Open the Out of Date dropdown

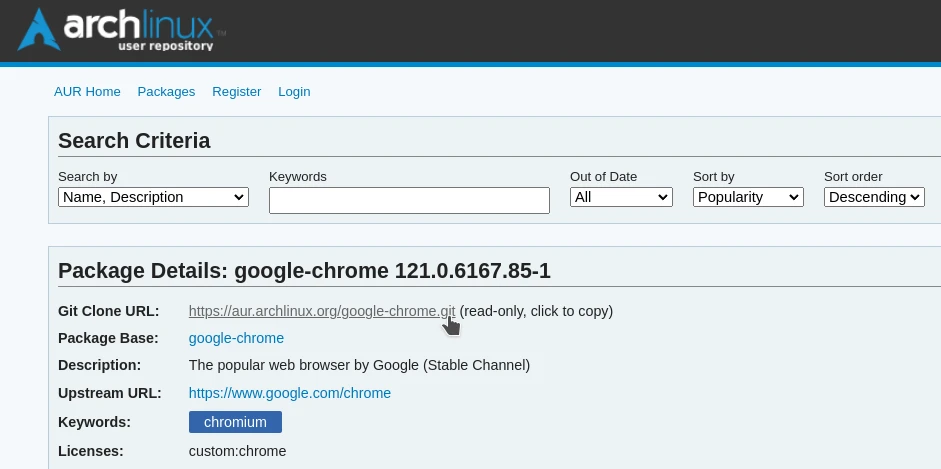point(620,198)
